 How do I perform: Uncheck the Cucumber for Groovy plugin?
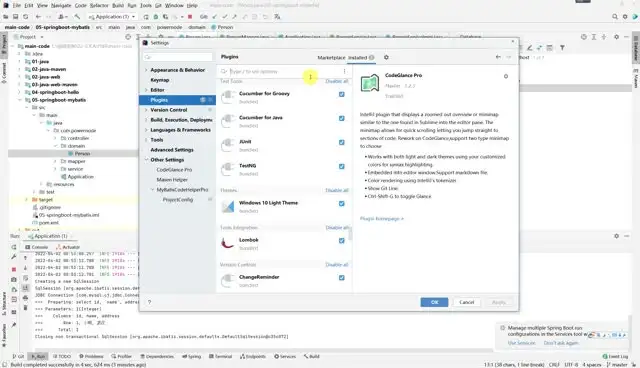[x=342, y=94]
